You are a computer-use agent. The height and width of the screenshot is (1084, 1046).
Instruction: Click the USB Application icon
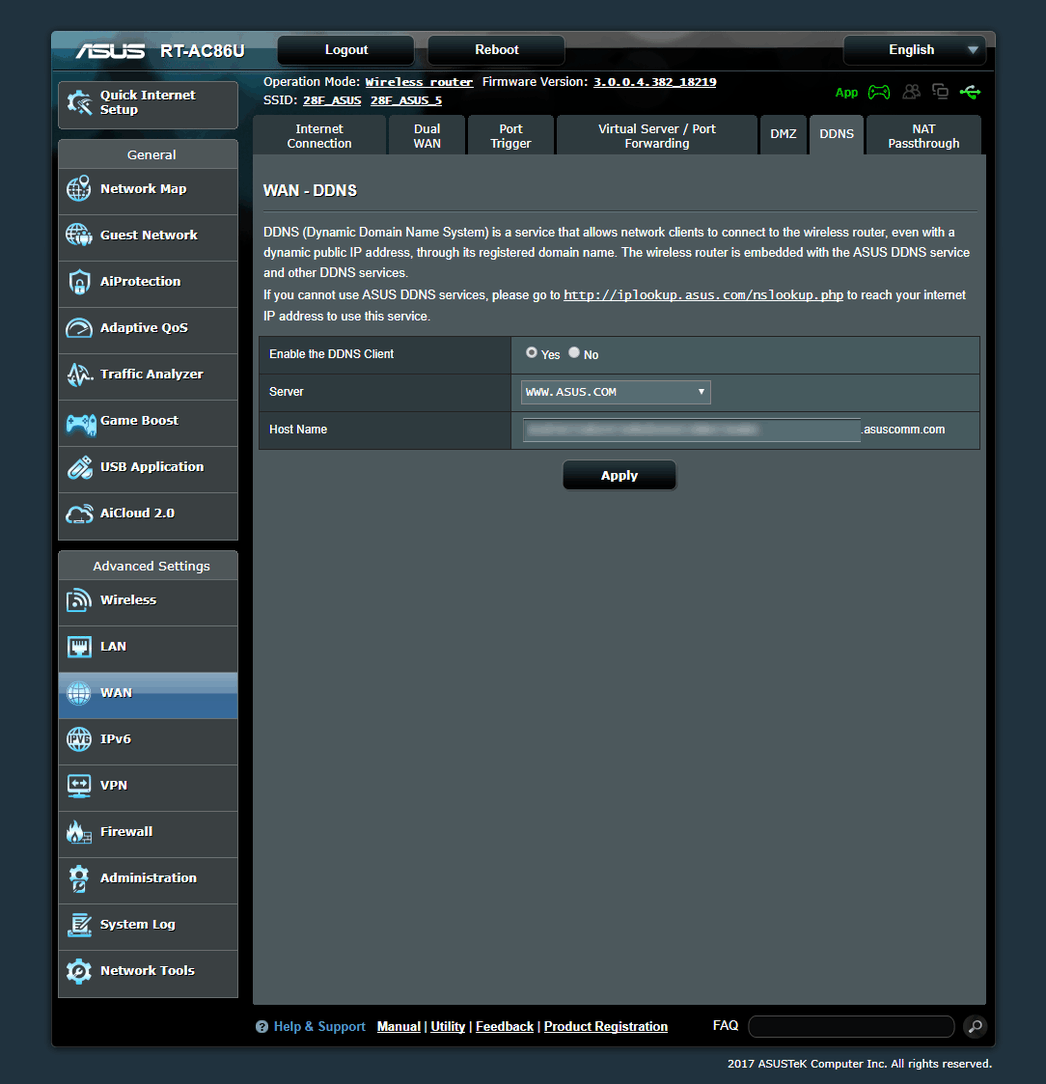pos(79,467)
